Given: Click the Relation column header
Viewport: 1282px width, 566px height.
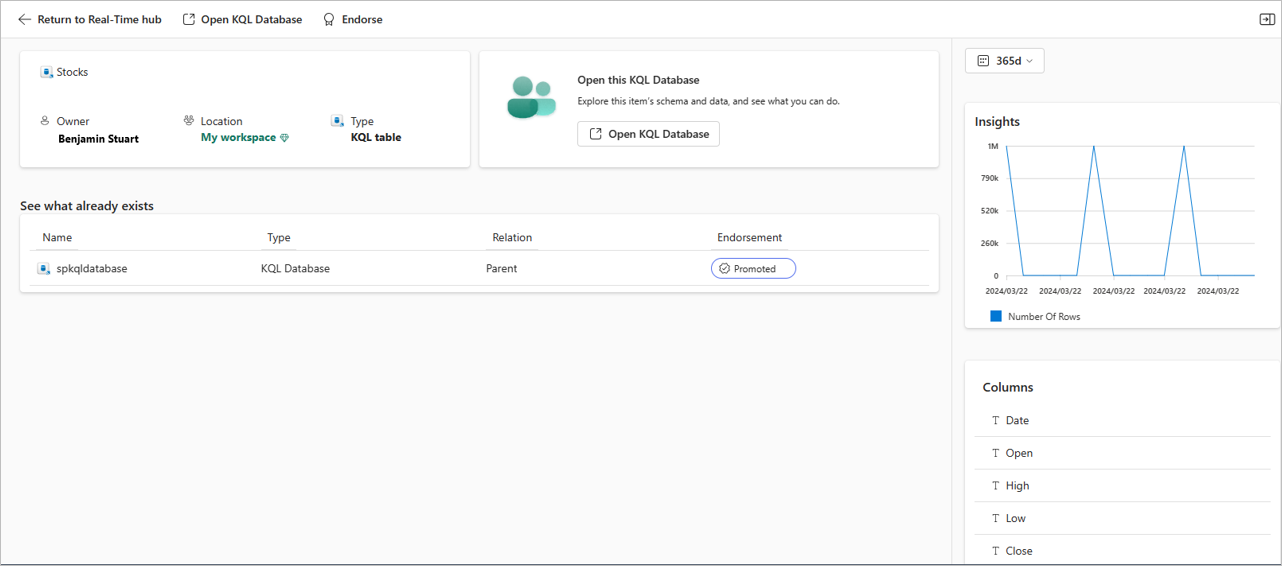Looking at the screenshot, I should tap(512, 238).
